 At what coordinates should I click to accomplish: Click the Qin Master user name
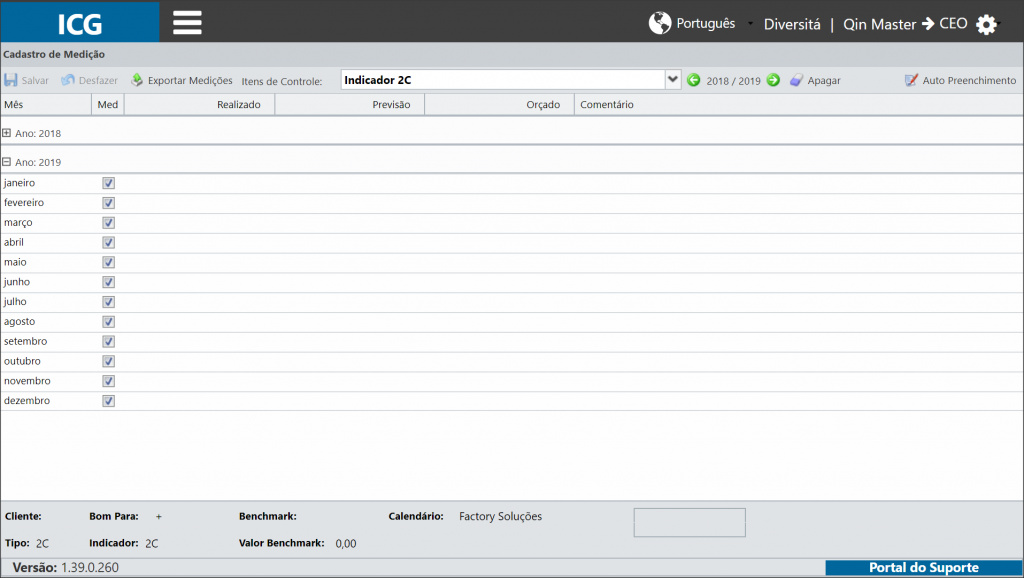[x=880, y=24]
